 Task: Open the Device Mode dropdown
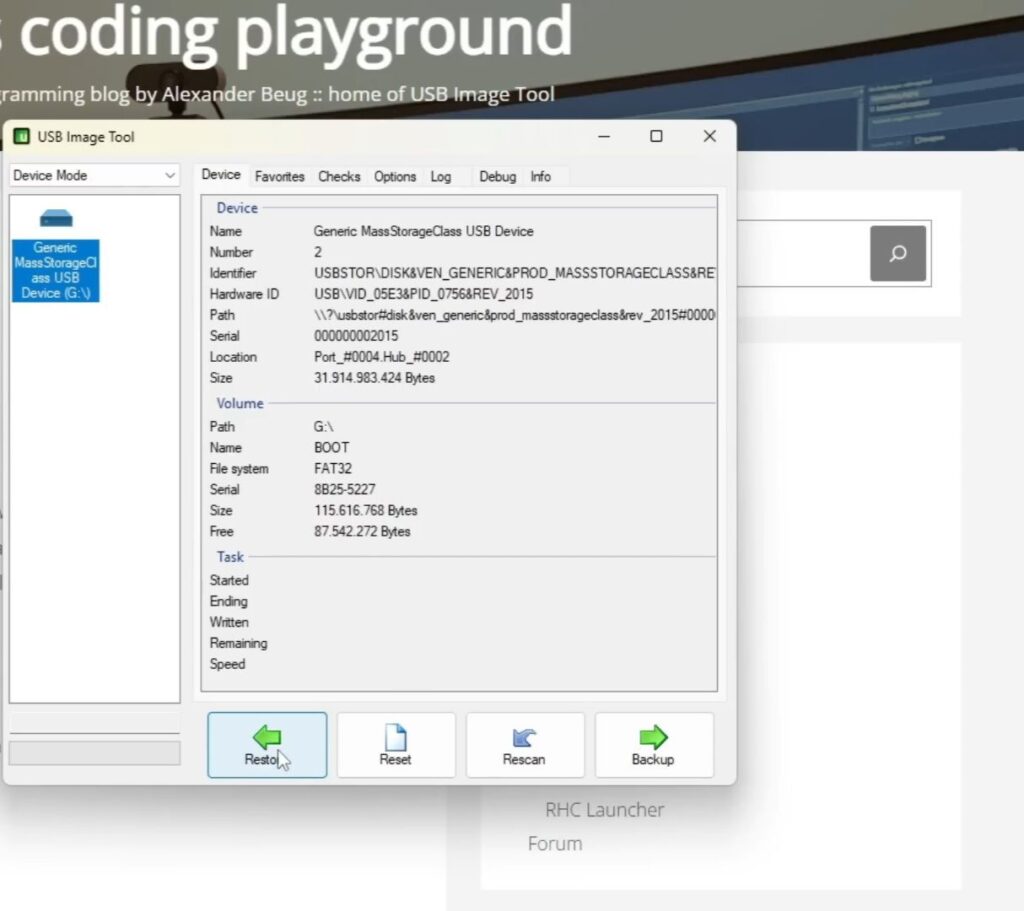pos(94,175)
